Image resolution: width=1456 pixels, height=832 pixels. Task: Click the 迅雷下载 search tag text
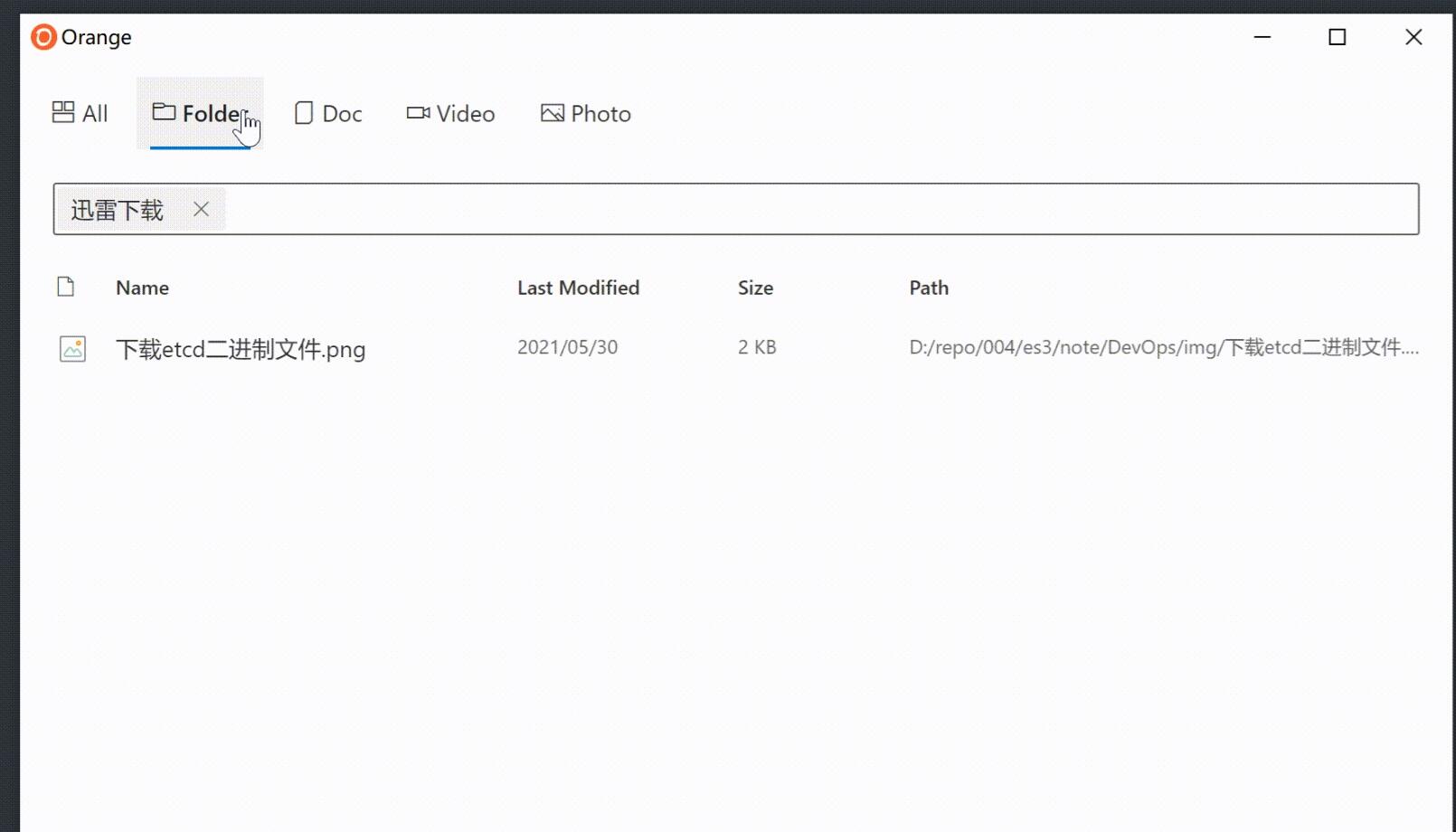[118, 210]
